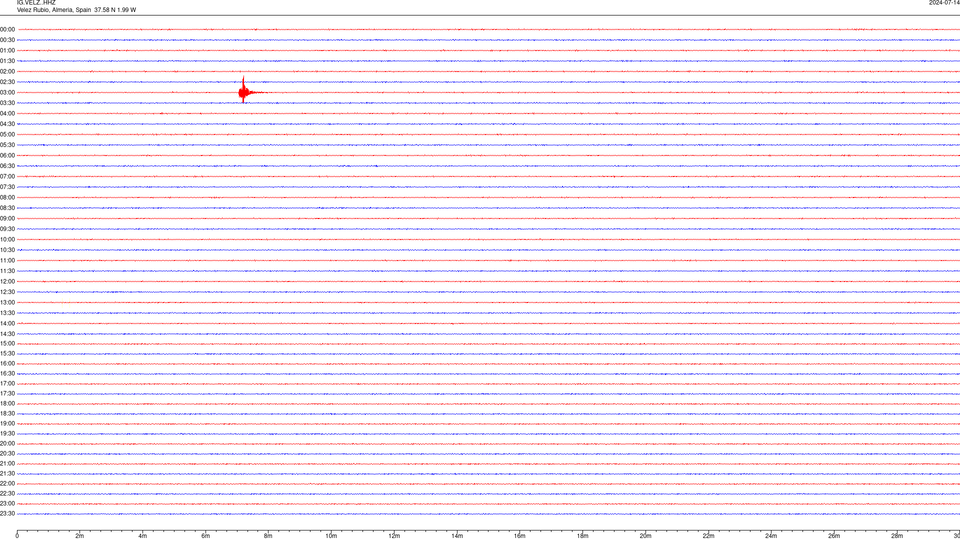Click the 06:00 time label
The width and height of the screenshot is (960, 540).
7,156
